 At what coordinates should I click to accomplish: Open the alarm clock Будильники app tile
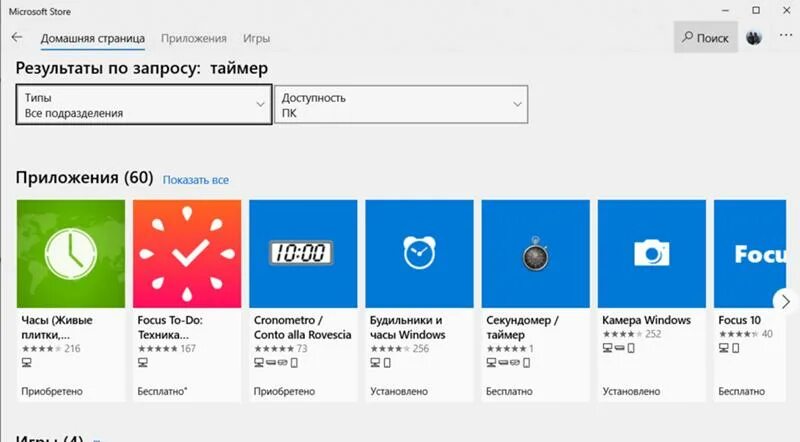(x=419, y=254)
